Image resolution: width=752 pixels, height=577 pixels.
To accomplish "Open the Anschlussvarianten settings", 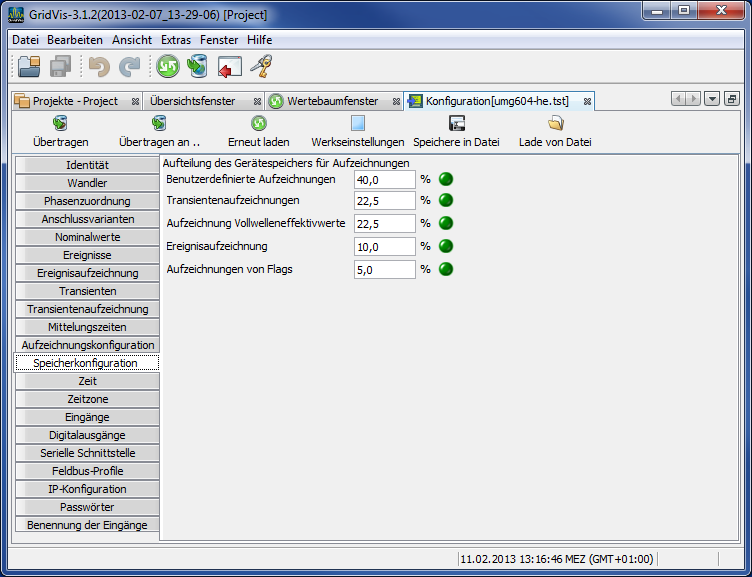I will pyautogui.click(x=87, y=219).
